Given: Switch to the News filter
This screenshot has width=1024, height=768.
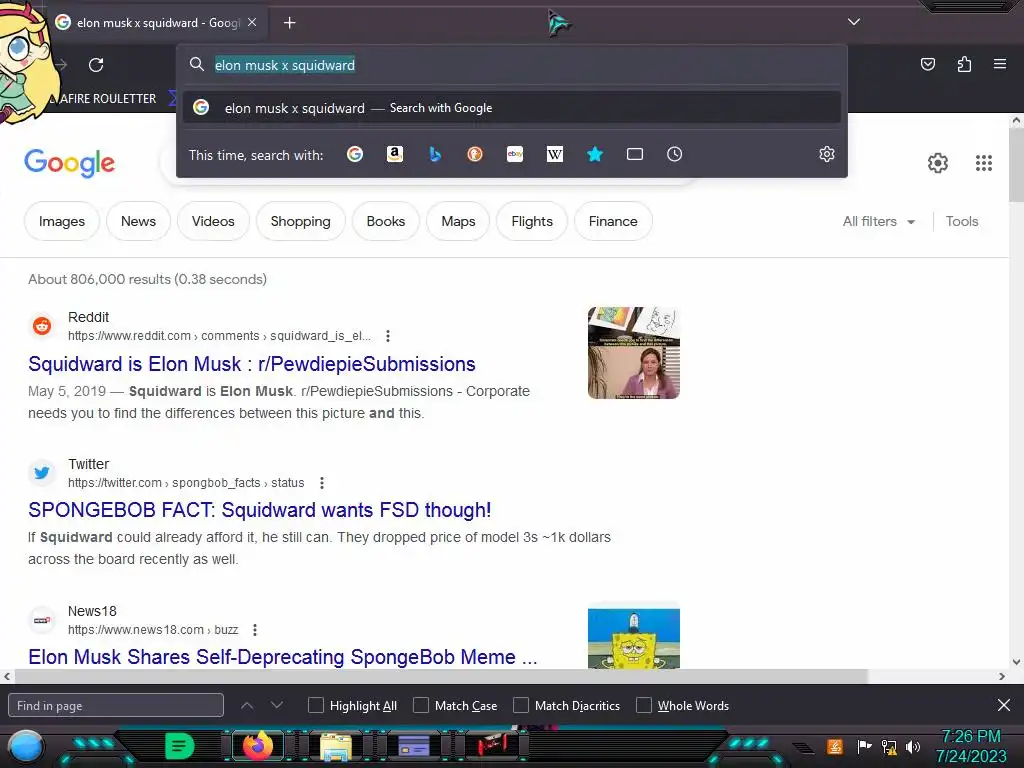Looking at the screenshot, I should (x=138, y=221).
